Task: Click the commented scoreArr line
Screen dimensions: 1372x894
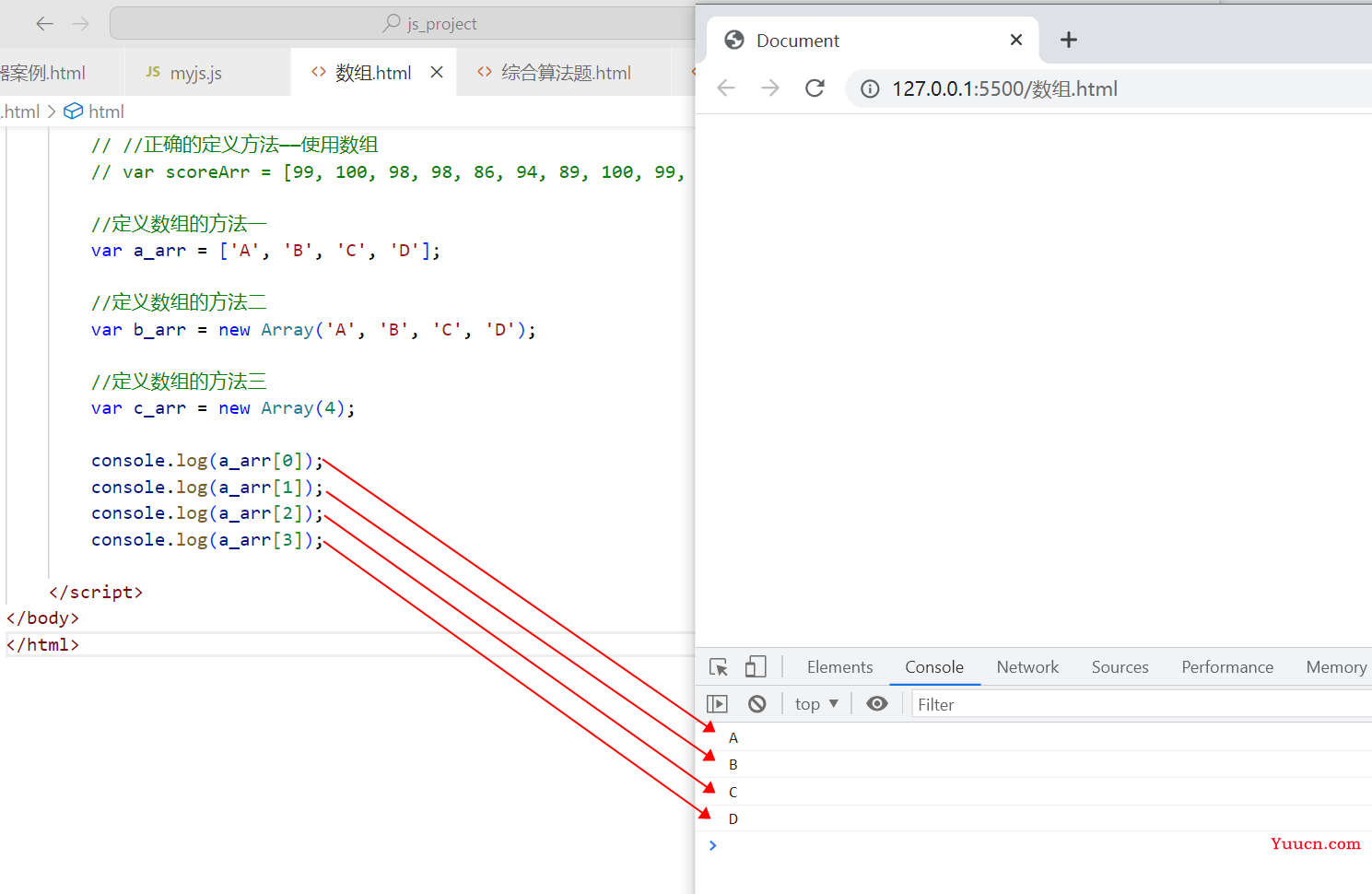Action: (388, 172)
